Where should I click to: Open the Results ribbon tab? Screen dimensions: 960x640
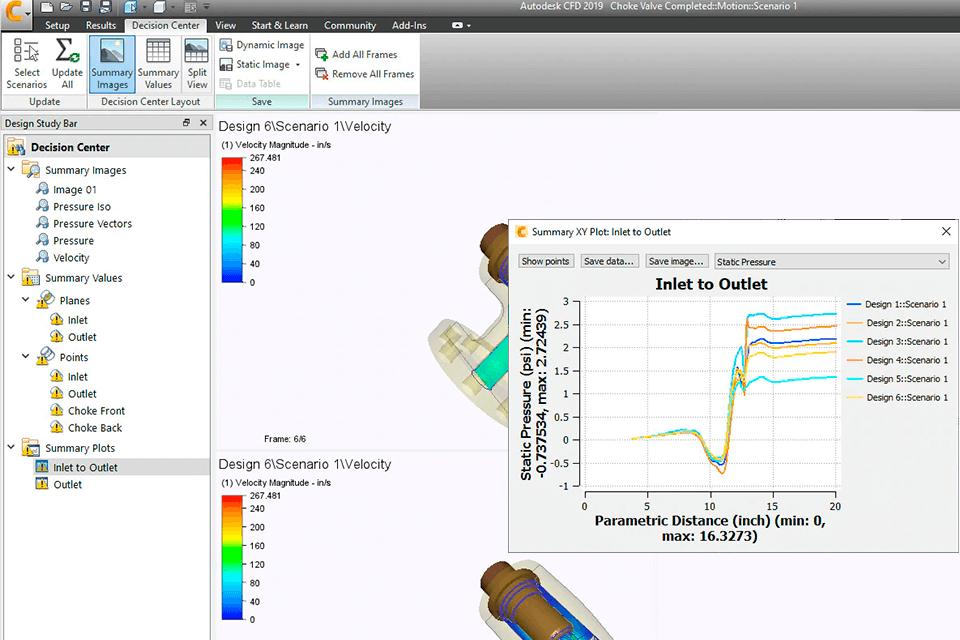[x=101, y=25]
